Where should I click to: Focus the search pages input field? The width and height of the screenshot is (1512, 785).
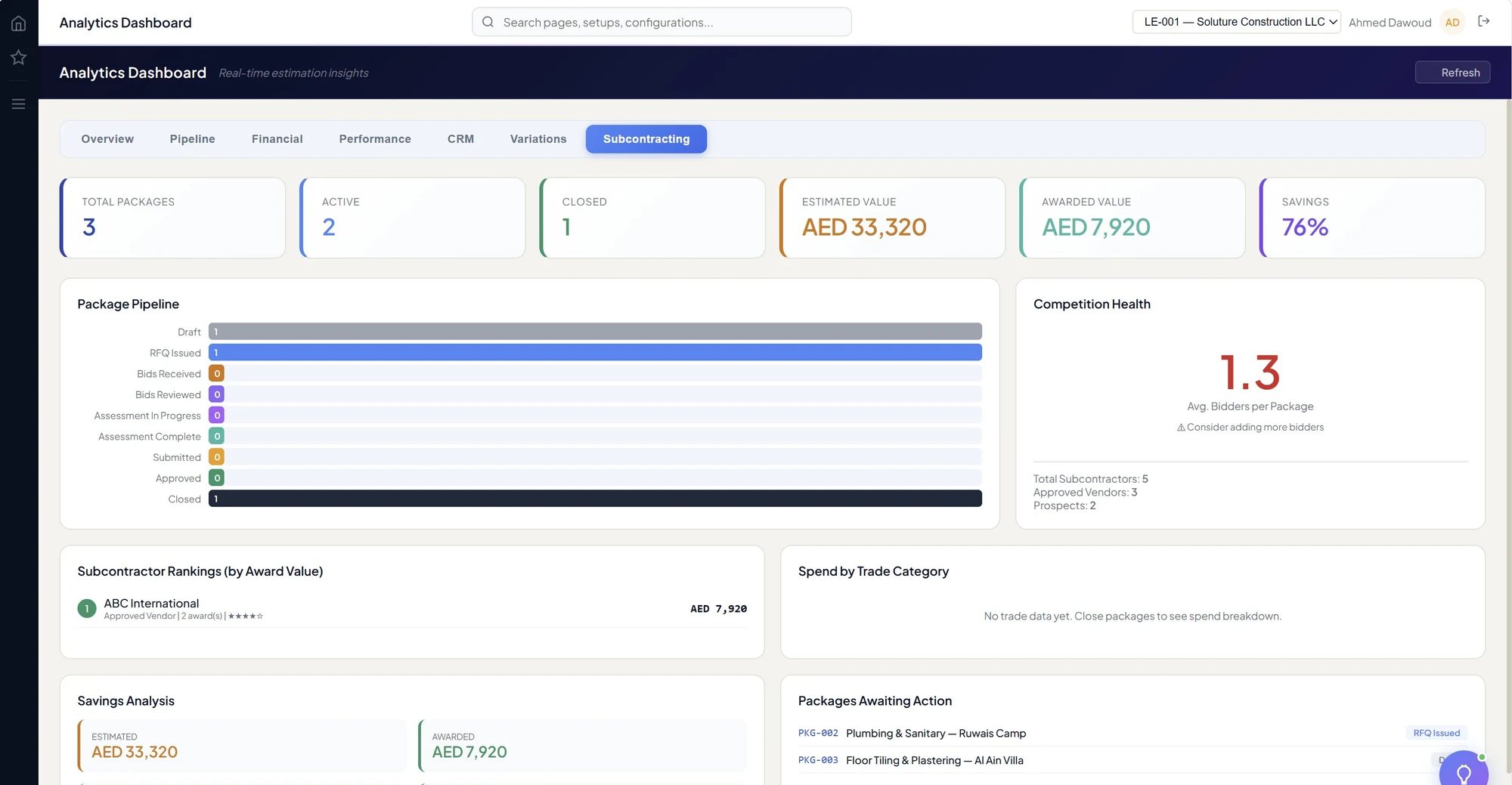coord(661,22)
